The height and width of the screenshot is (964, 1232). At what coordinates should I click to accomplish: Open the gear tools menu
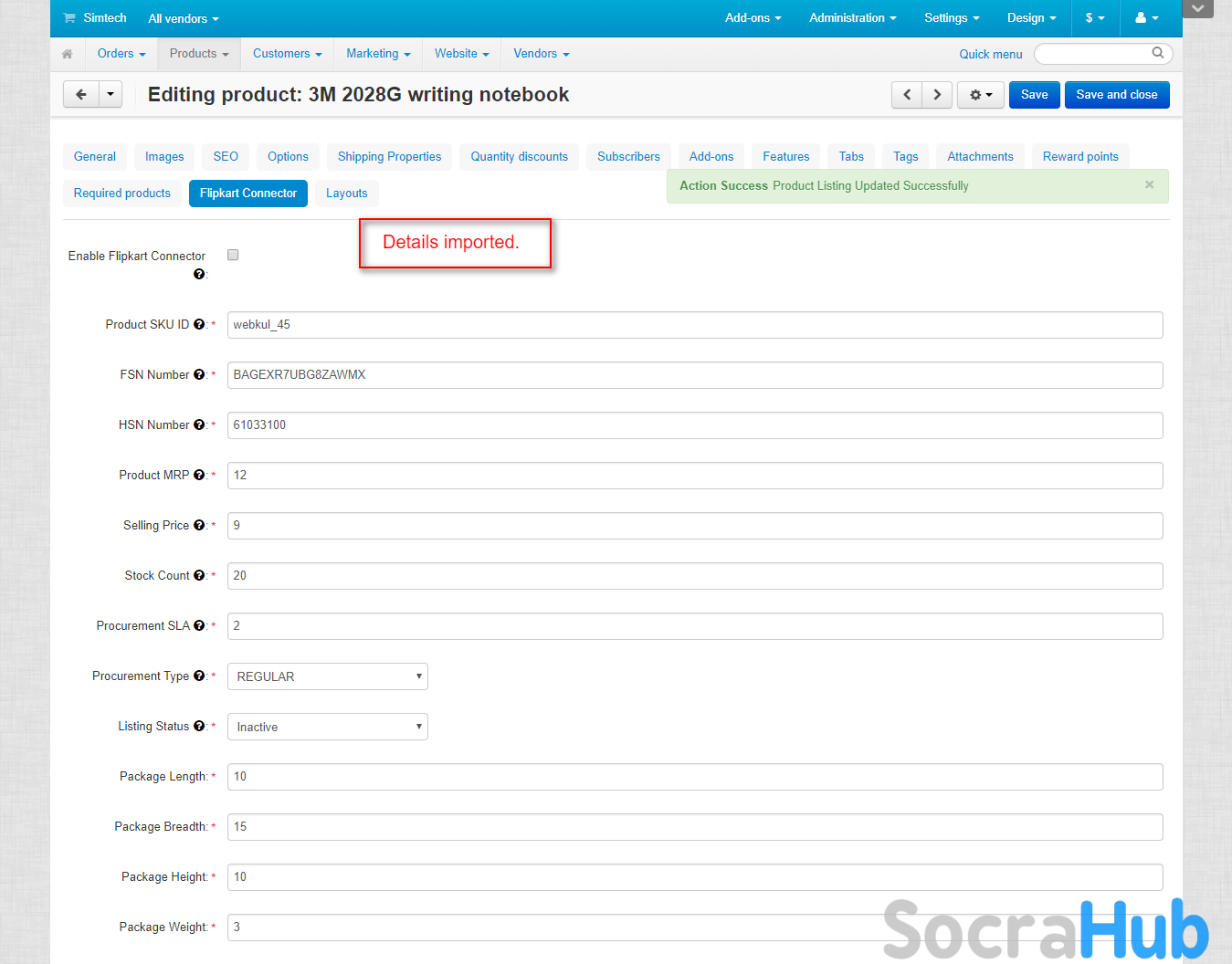981,95
